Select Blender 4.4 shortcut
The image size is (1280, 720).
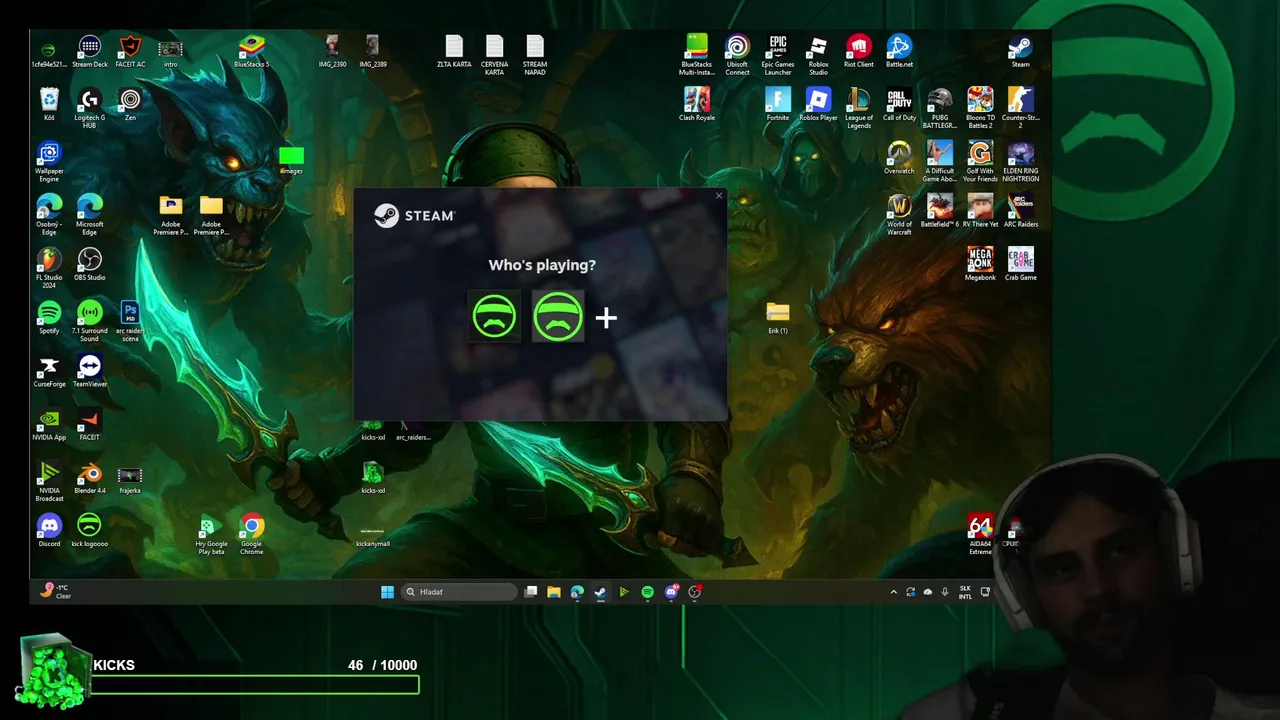point(90,478)
